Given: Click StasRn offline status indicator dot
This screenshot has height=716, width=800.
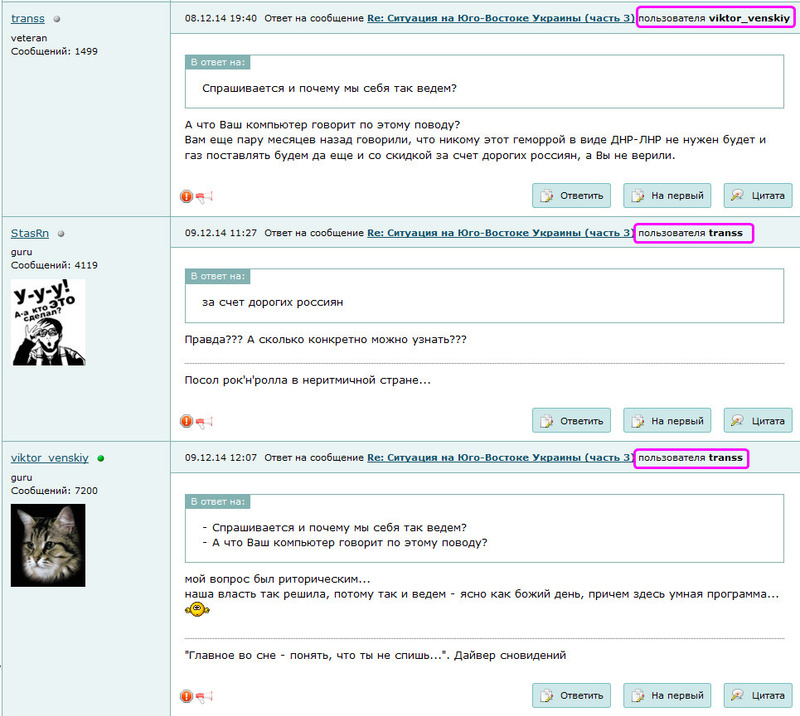Looking at the screenshot, I should coord(61,234).
